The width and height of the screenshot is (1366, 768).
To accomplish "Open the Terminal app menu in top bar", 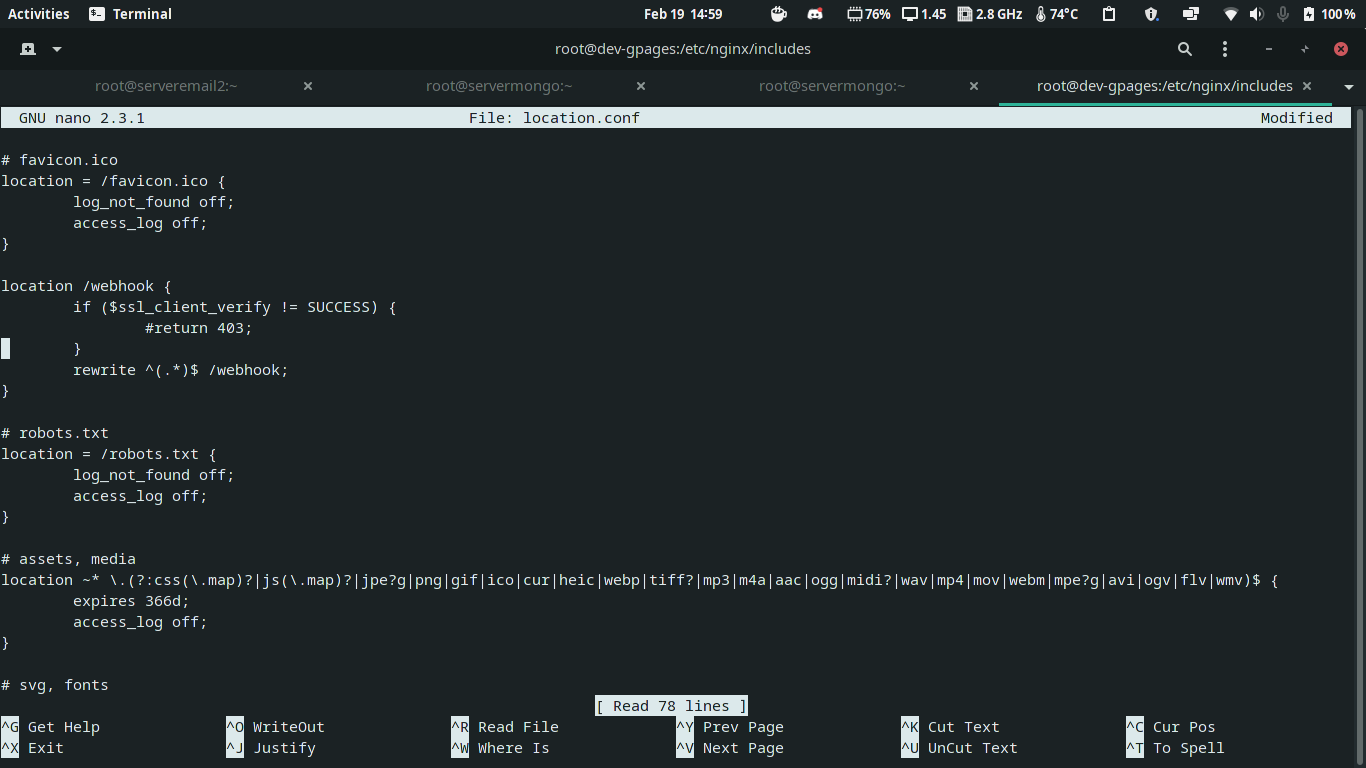I will click(x=130, y=14).
